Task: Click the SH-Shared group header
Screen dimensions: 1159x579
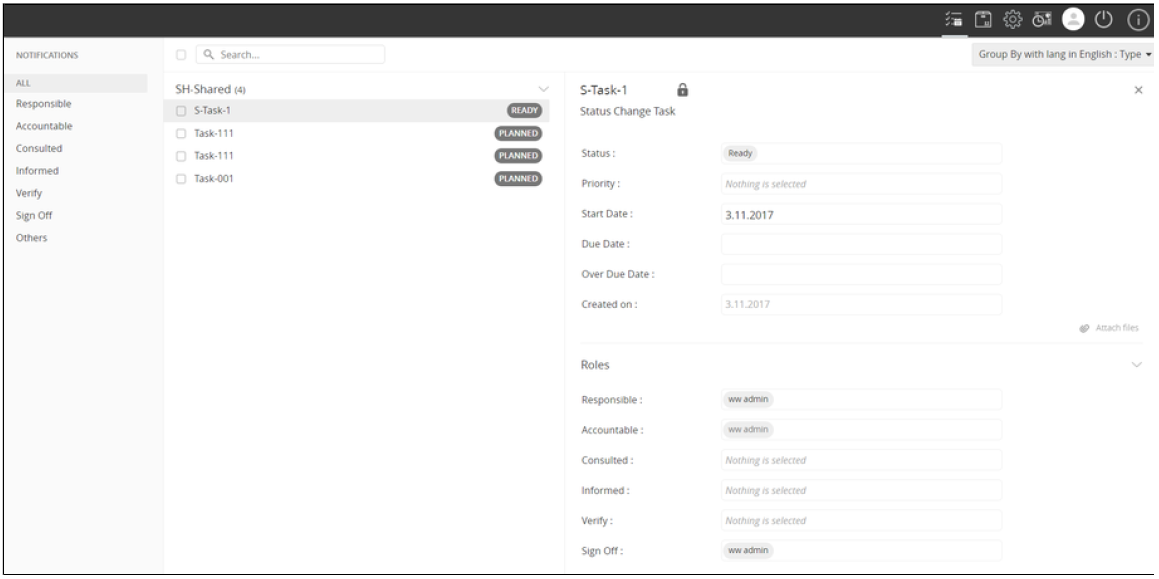Action: 210,89
